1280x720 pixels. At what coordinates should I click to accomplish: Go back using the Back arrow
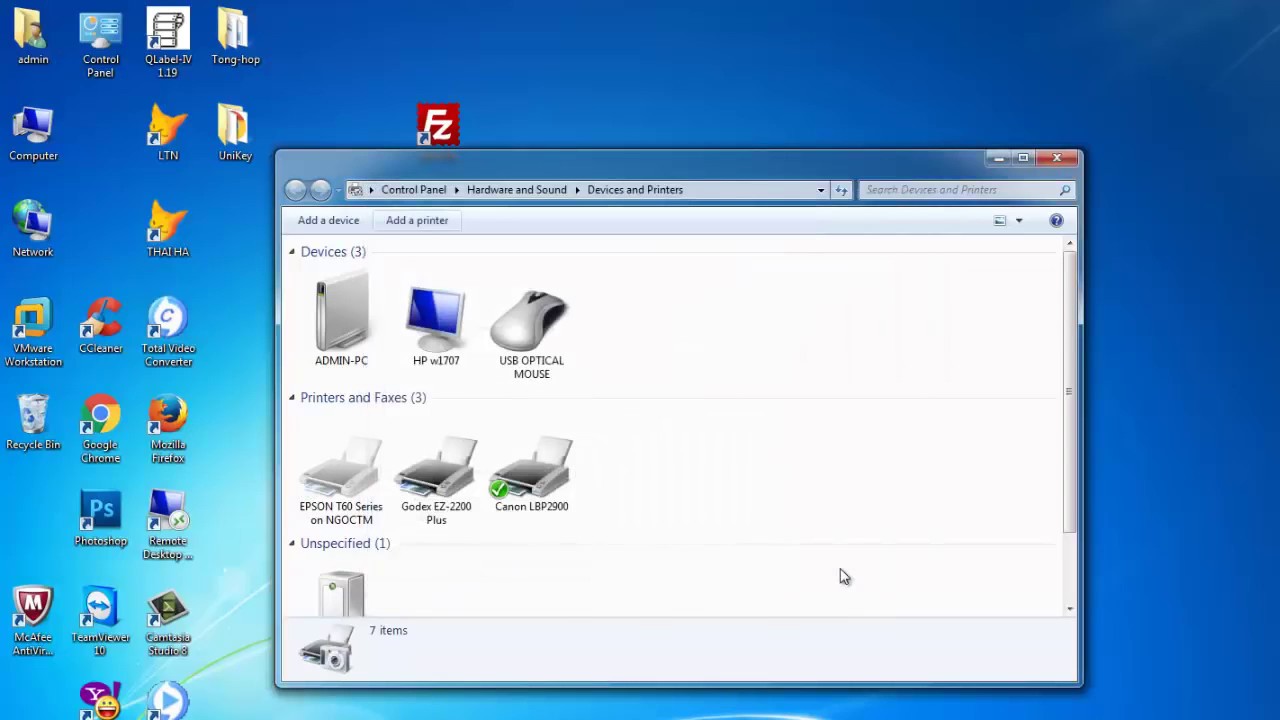295,190
